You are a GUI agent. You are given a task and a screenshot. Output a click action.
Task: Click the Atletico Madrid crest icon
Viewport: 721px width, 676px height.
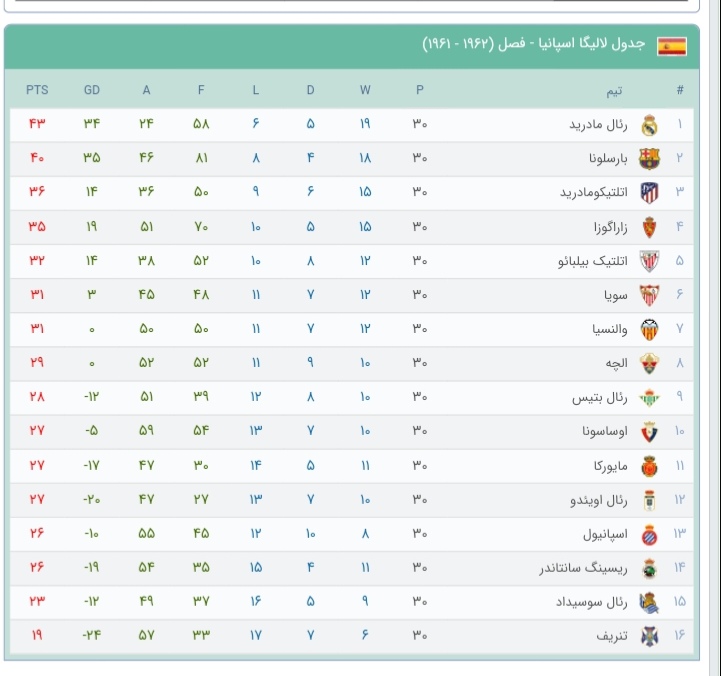649,193
